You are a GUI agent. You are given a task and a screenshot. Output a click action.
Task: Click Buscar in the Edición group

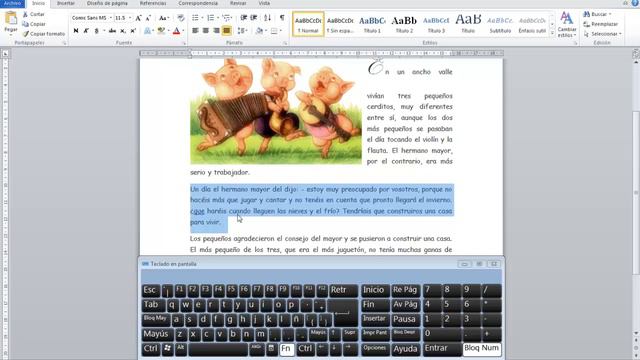598,14
